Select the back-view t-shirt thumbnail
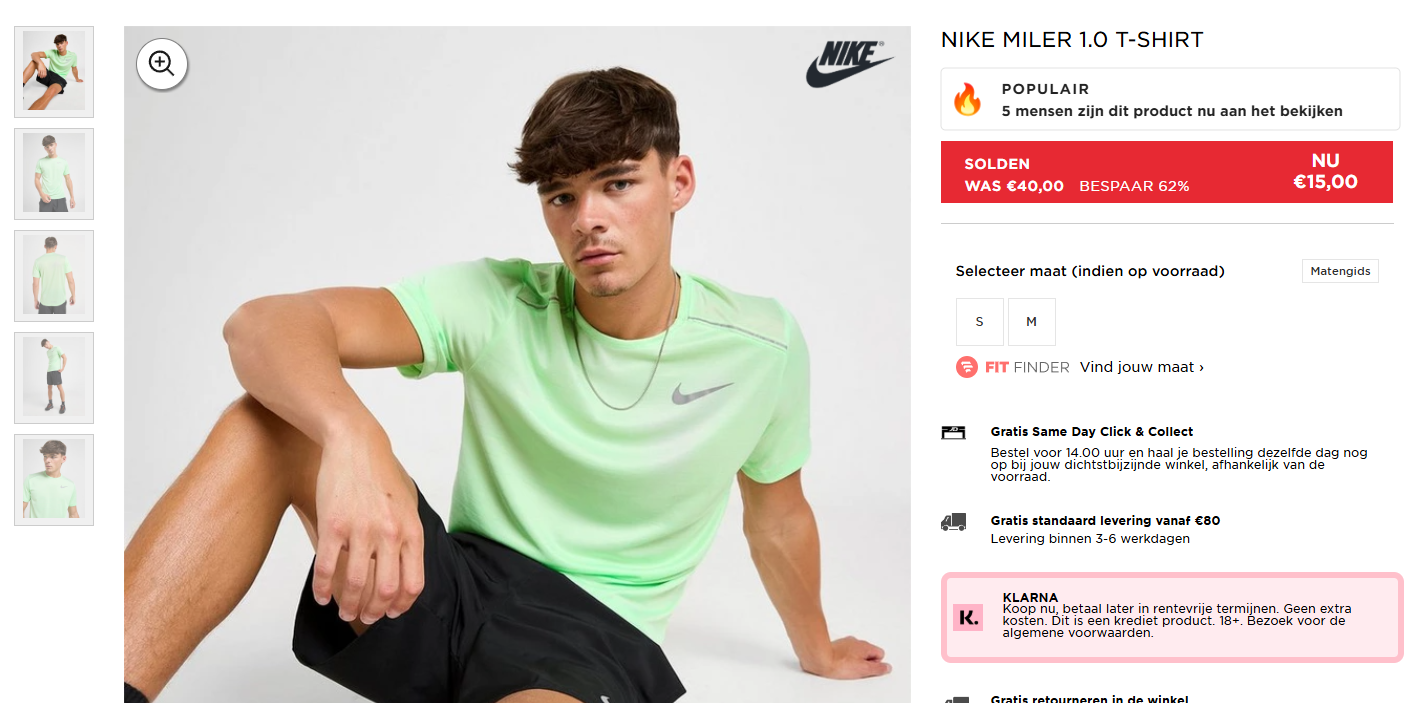This screenshot has width=1427, height=703. click(x=53, y=275)
